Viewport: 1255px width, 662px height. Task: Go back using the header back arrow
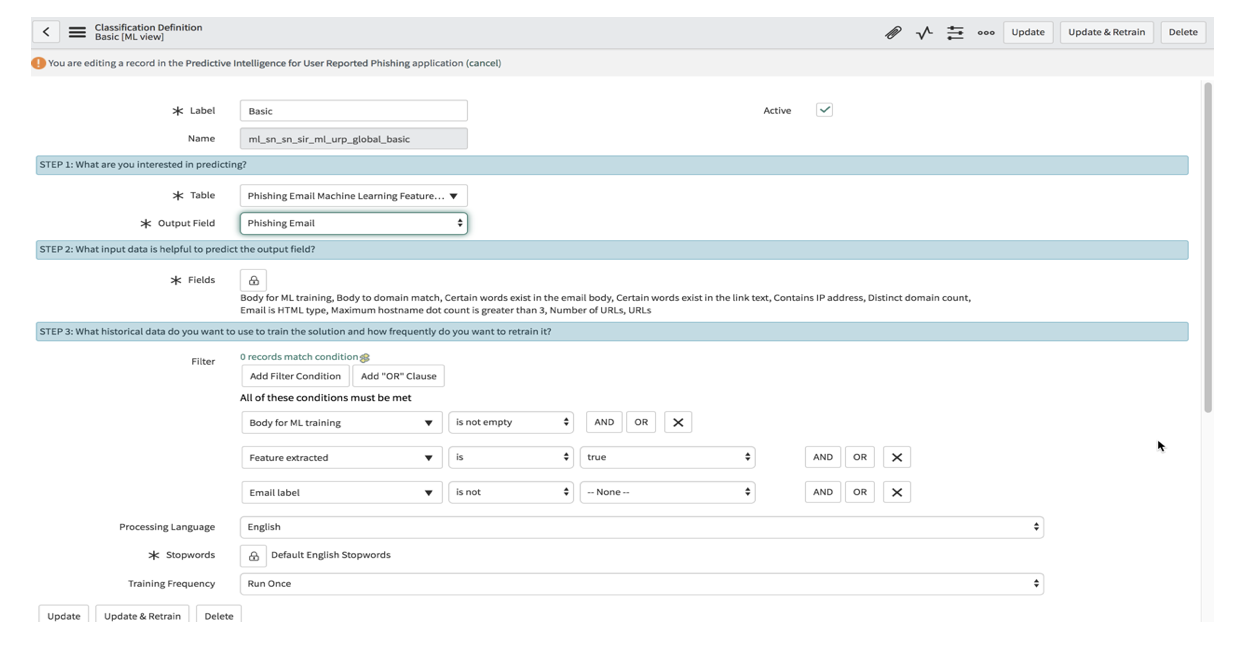coord(46,32)
